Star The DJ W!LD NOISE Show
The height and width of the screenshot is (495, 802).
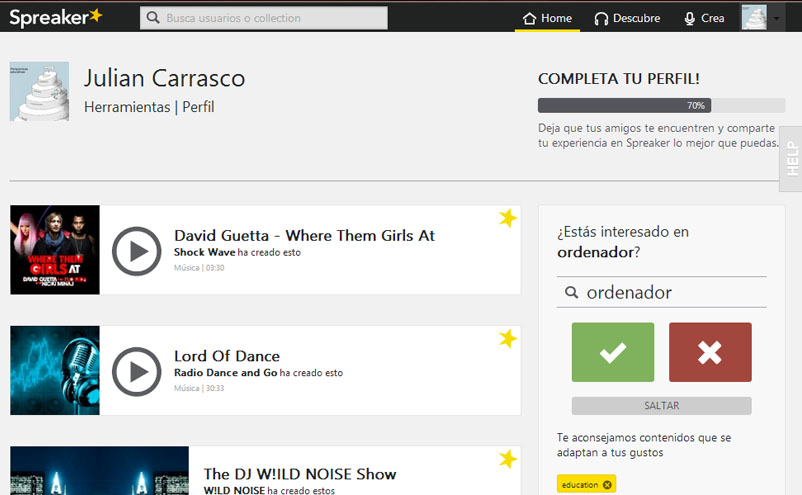point(507,459)
